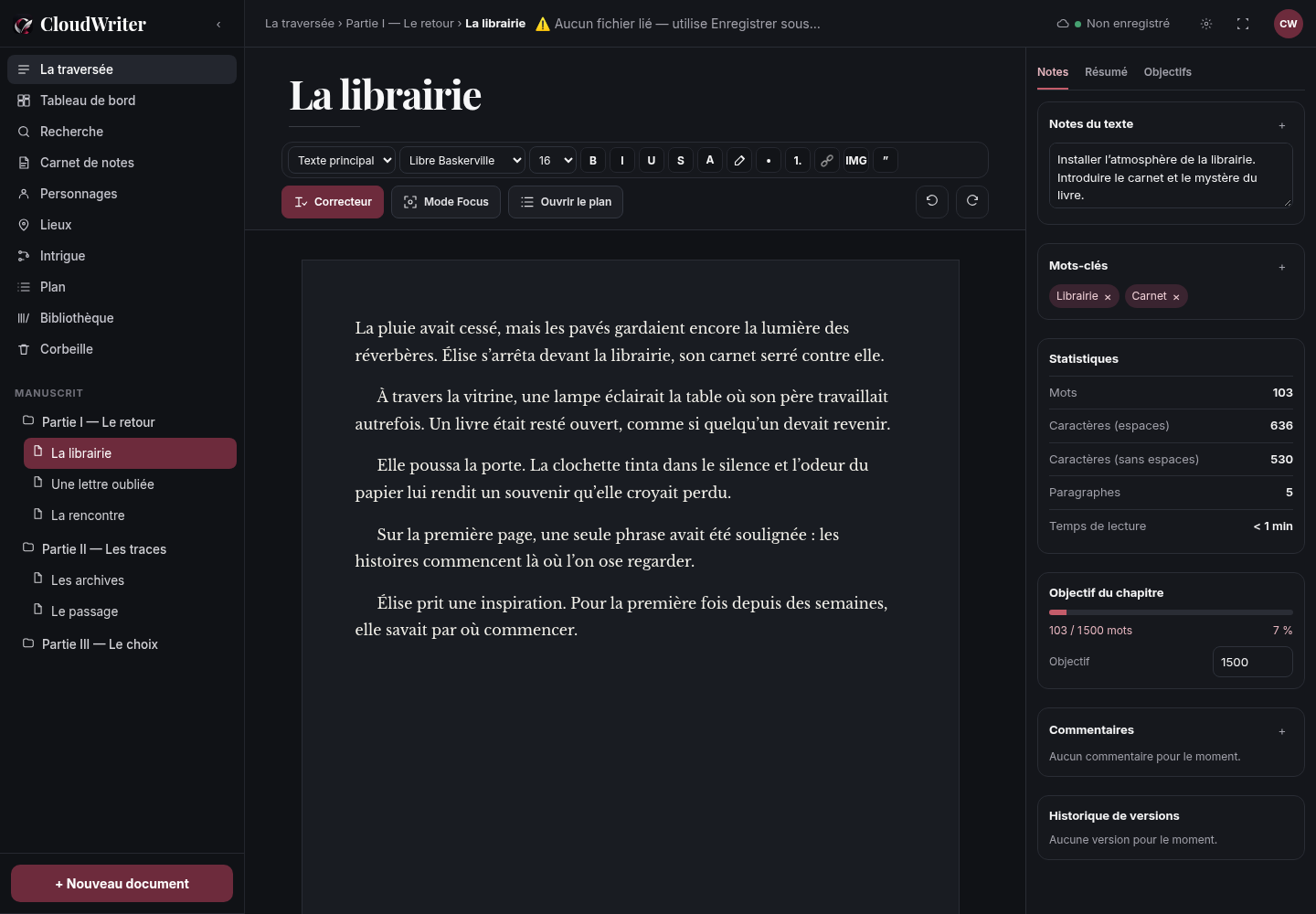This screenshot has width=1316, height=914.
Task: Toggle the Correcteur spell checker
Action: click(333, 202)
